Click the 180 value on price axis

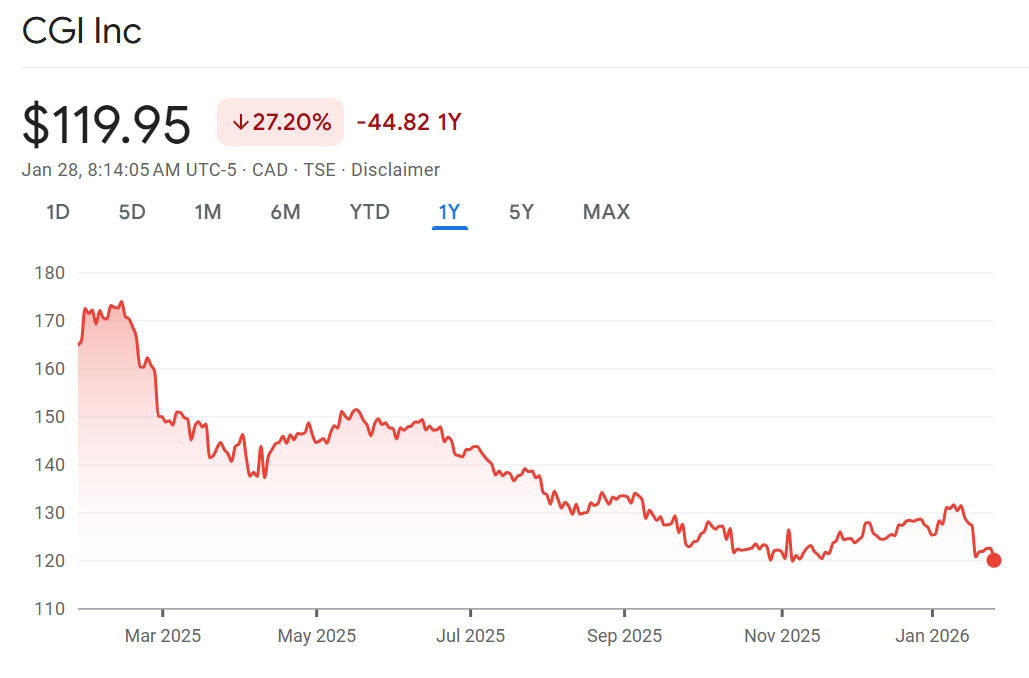(x=49, y=273)
